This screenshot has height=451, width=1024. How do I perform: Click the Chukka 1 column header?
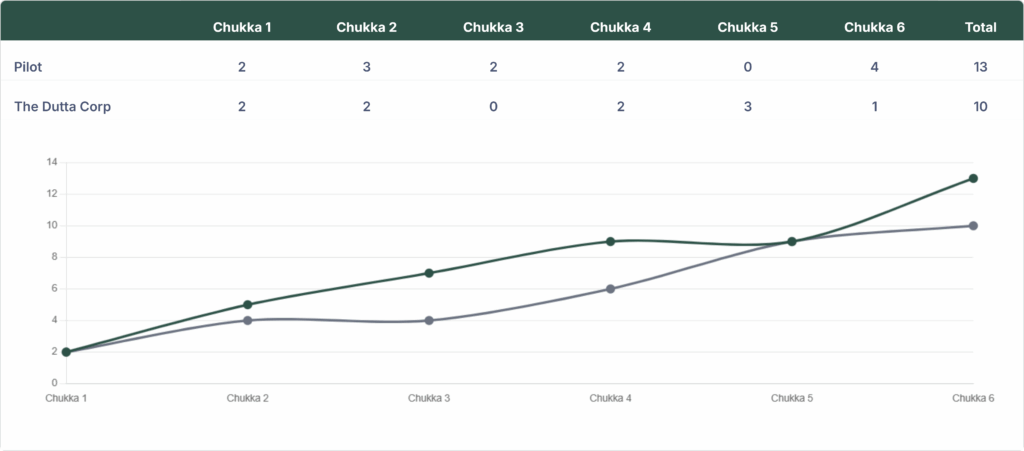pos(242,27)
